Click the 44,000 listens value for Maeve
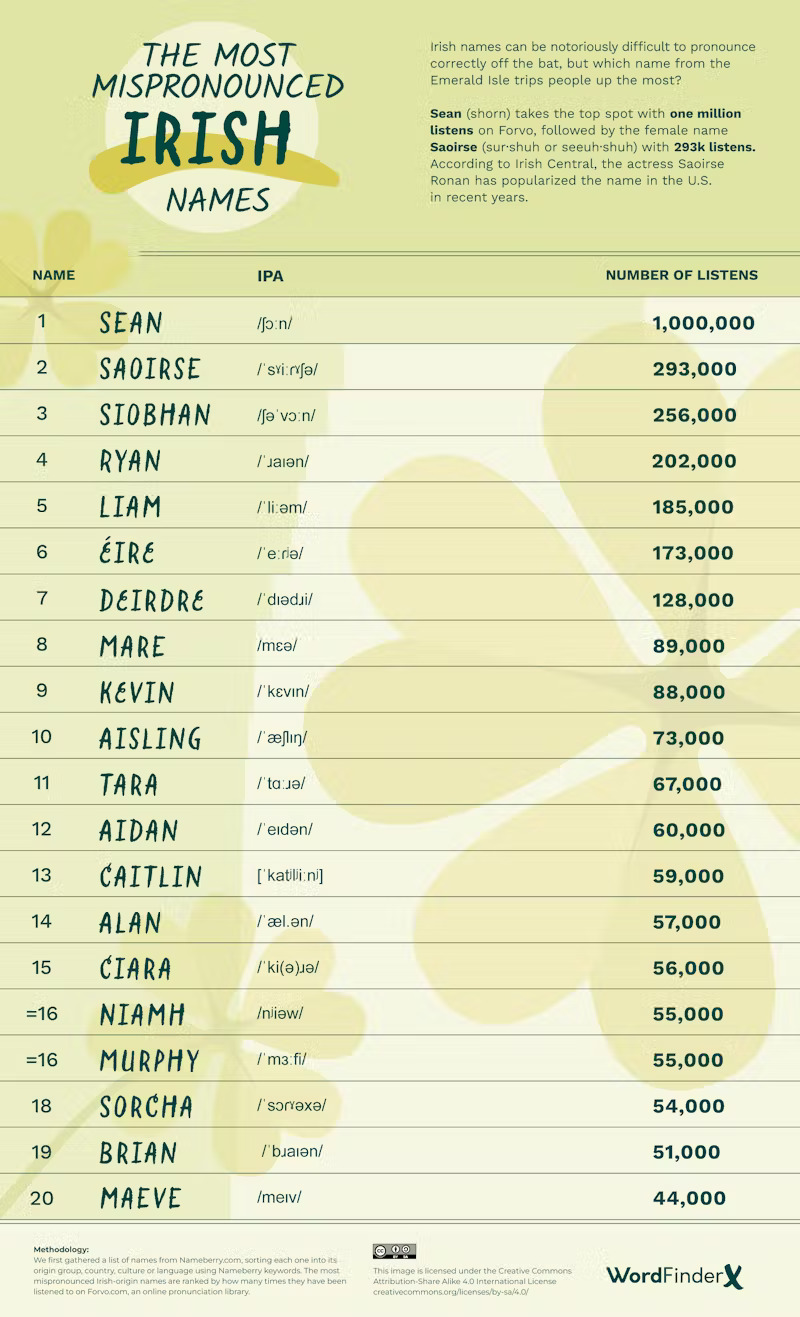Screen dimensions: 800x1317 (689, 1198)
